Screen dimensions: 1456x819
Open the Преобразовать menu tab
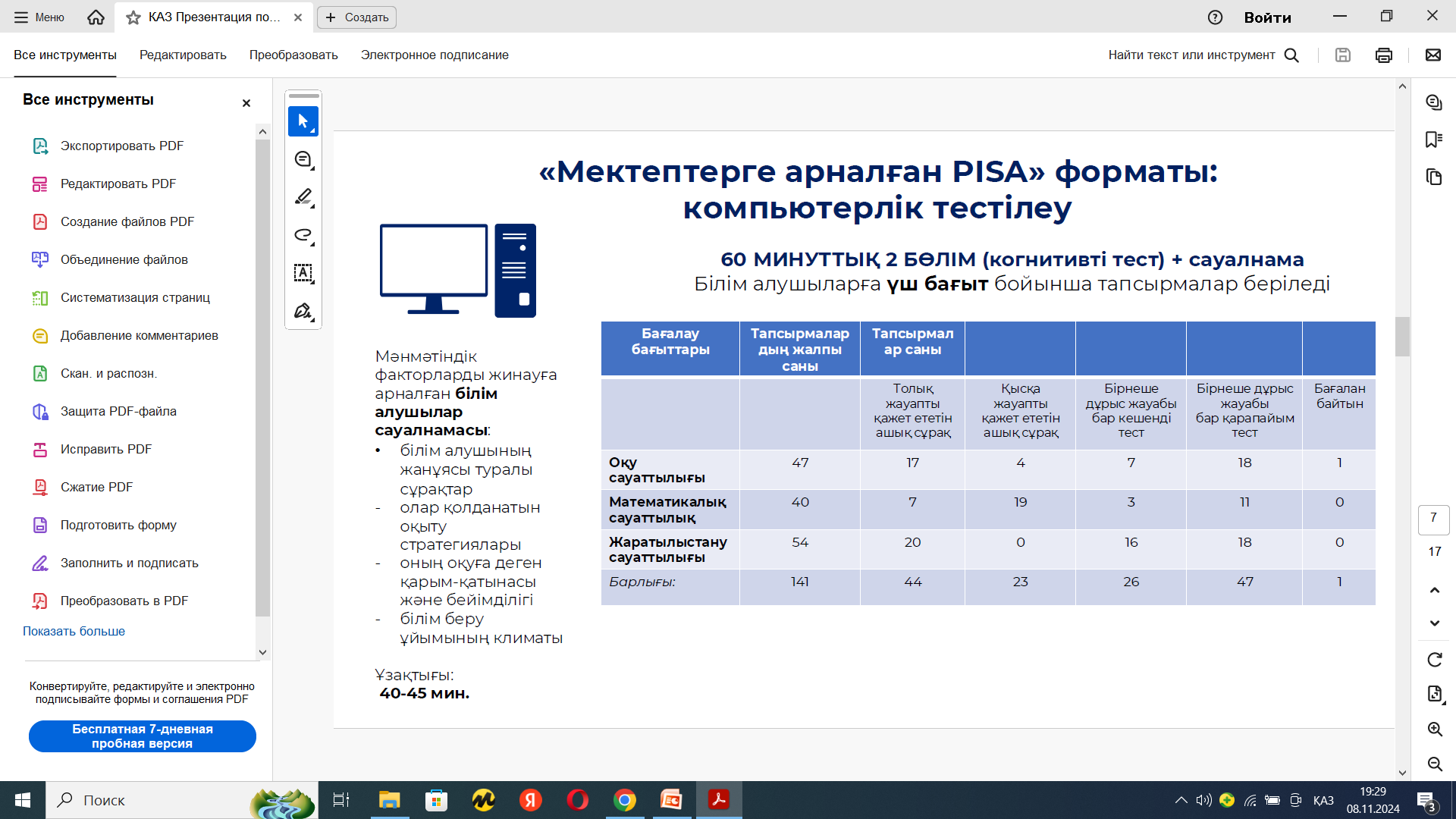(x=293, y=55)
